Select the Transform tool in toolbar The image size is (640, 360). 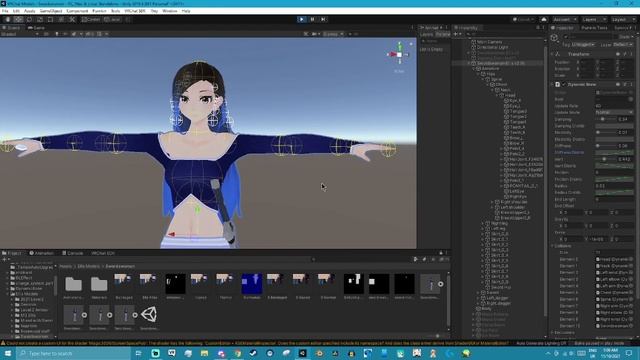pos(61,19)
